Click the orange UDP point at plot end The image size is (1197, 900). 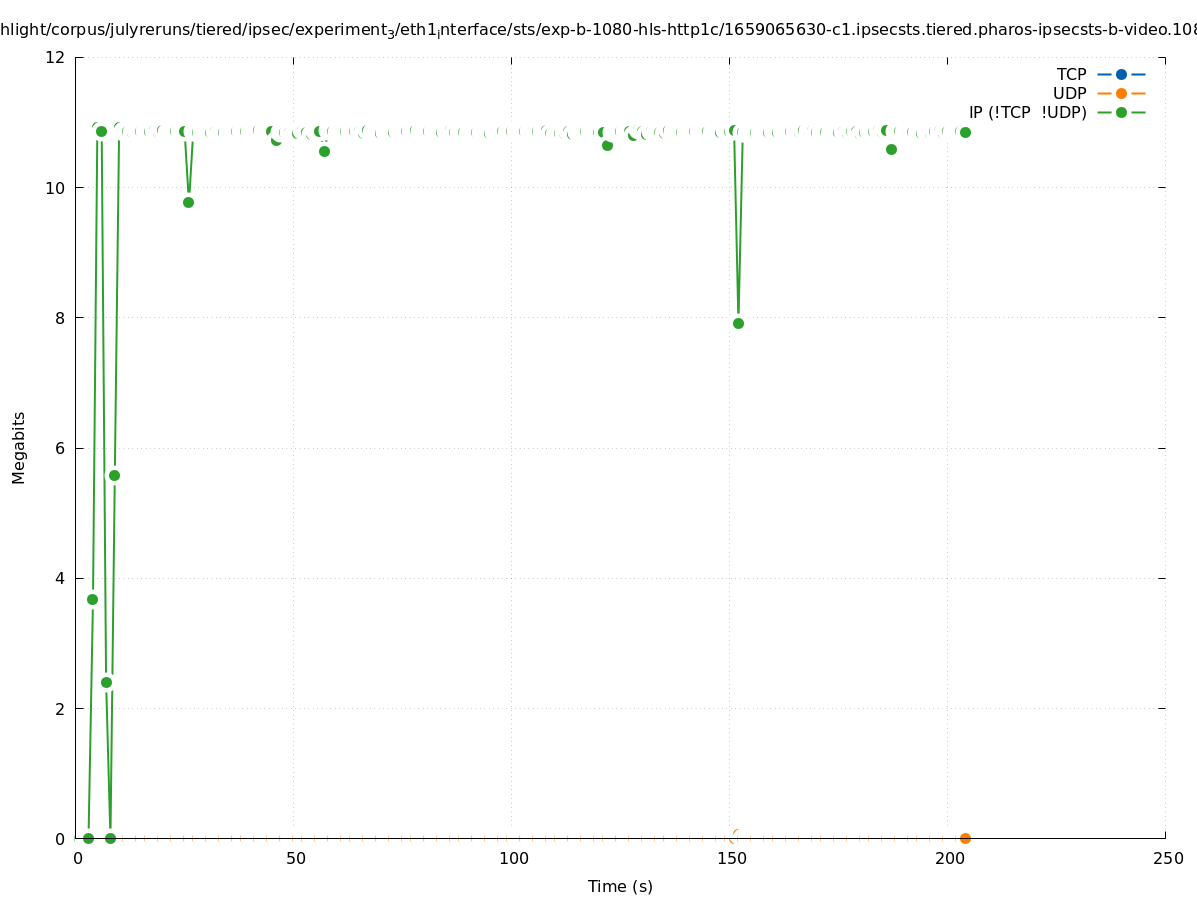(x=965, y=838)
